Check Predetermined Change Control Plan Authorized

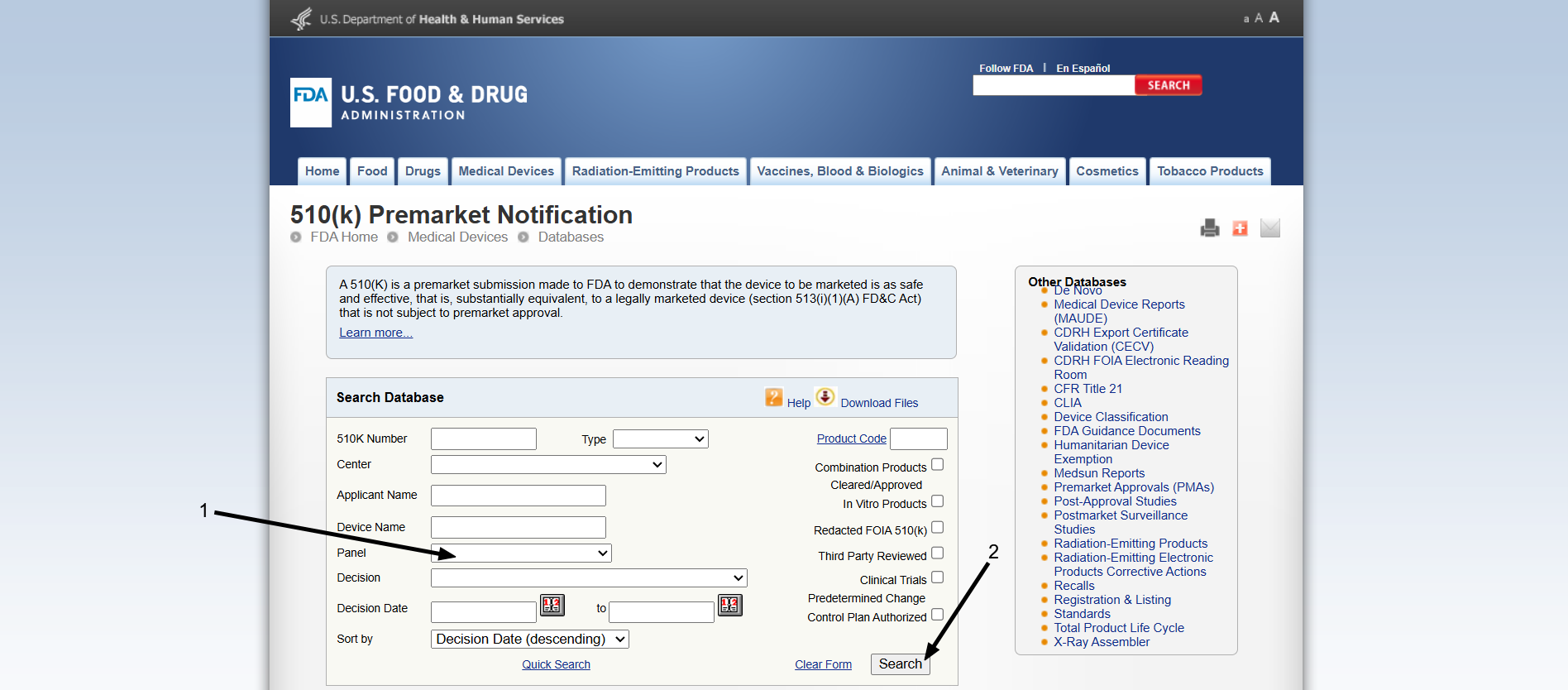(938, 615)
